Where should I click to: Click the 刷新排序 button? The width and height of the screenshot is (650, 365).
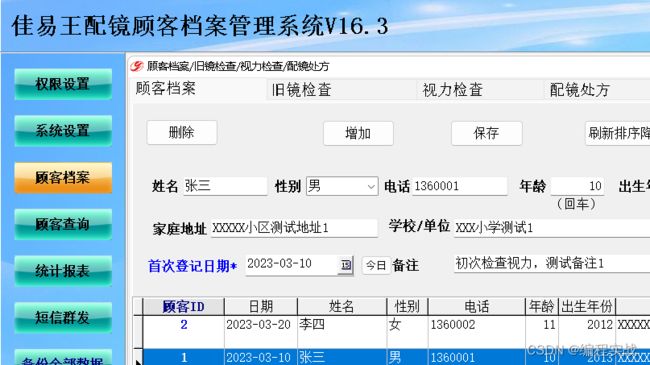(x=618, y=134)
